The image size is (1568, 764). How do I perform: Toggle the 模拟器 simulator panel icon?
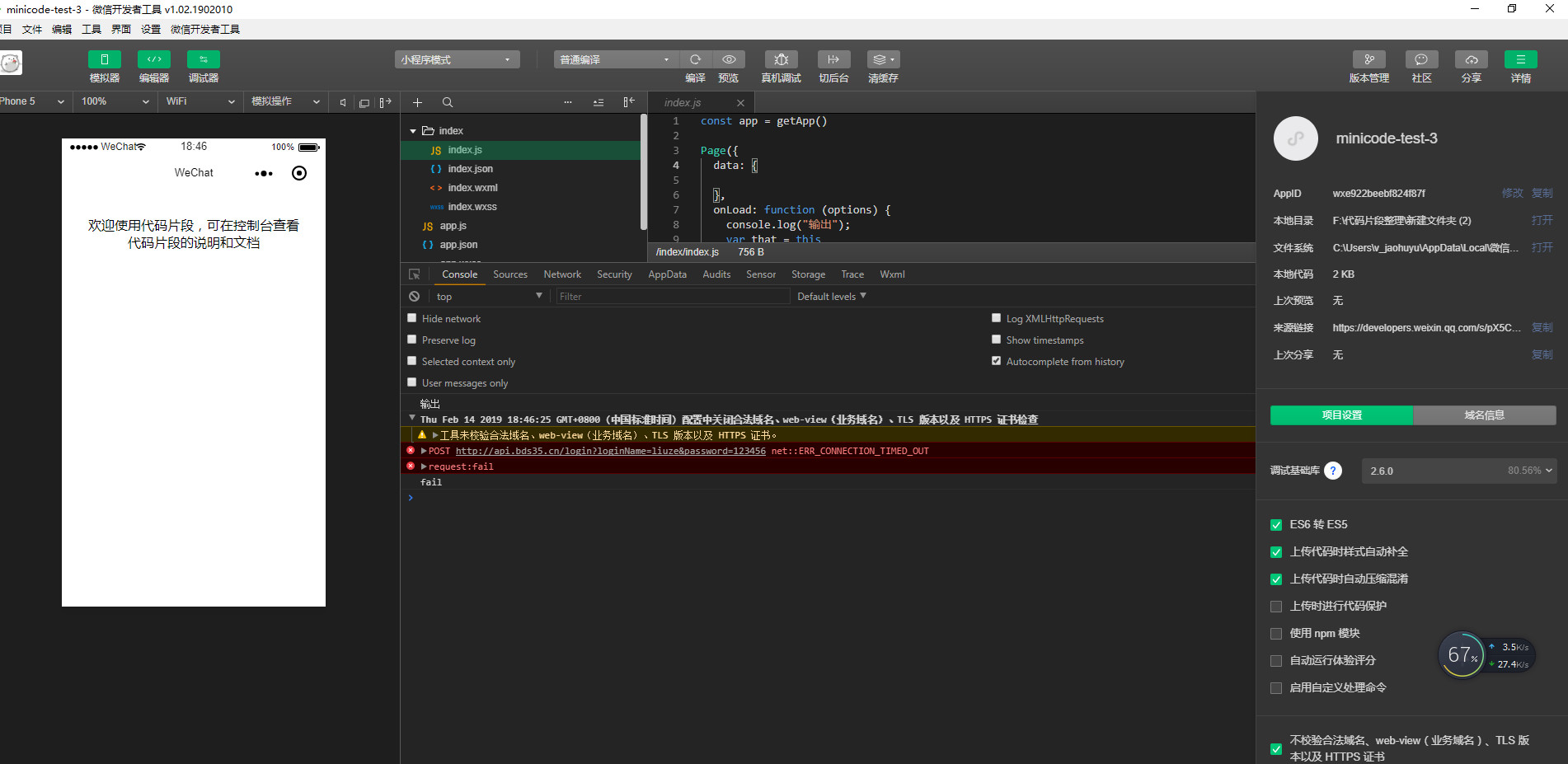105,59
